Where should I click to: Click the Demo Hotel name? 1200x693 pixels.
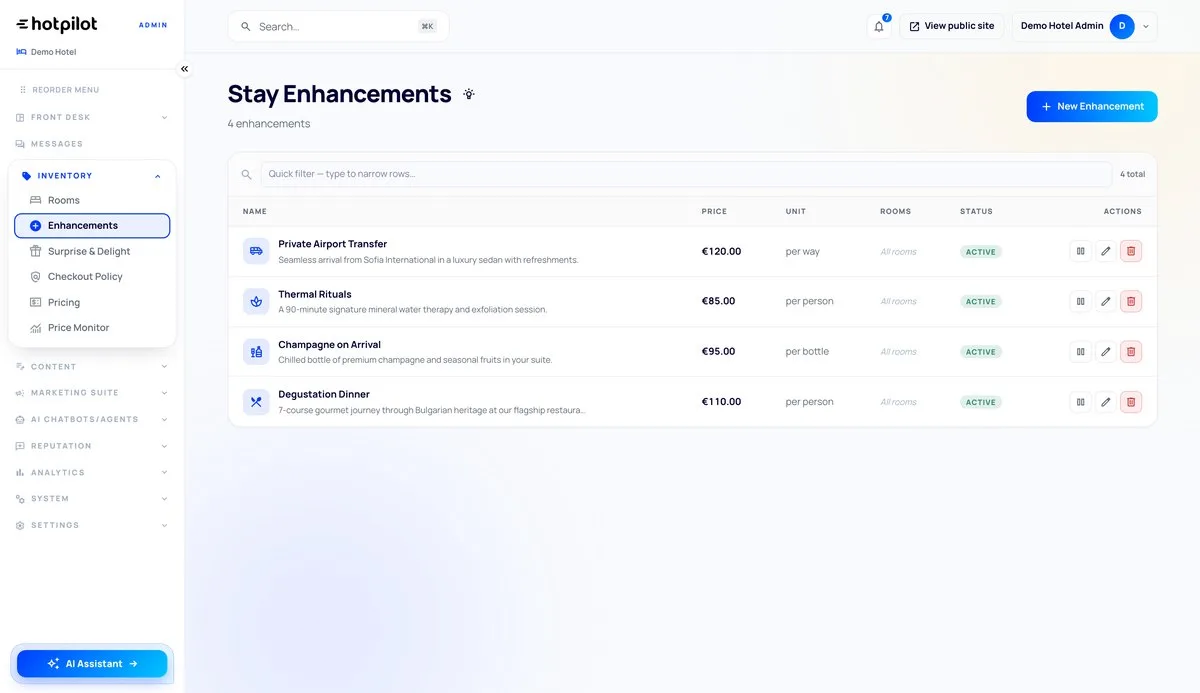click(53, 52)
